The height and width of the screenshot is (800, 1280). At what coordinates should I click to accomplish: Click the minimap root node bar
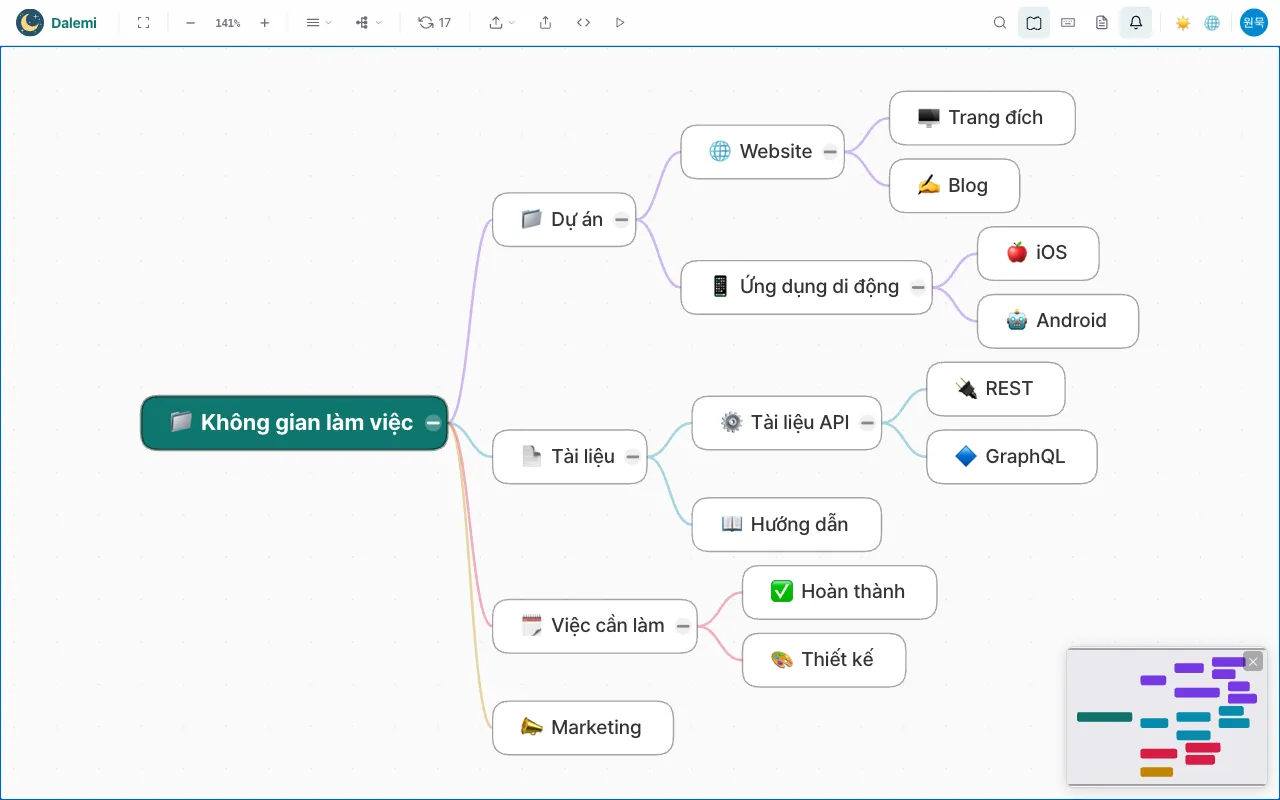click(x=1104, y=717)
